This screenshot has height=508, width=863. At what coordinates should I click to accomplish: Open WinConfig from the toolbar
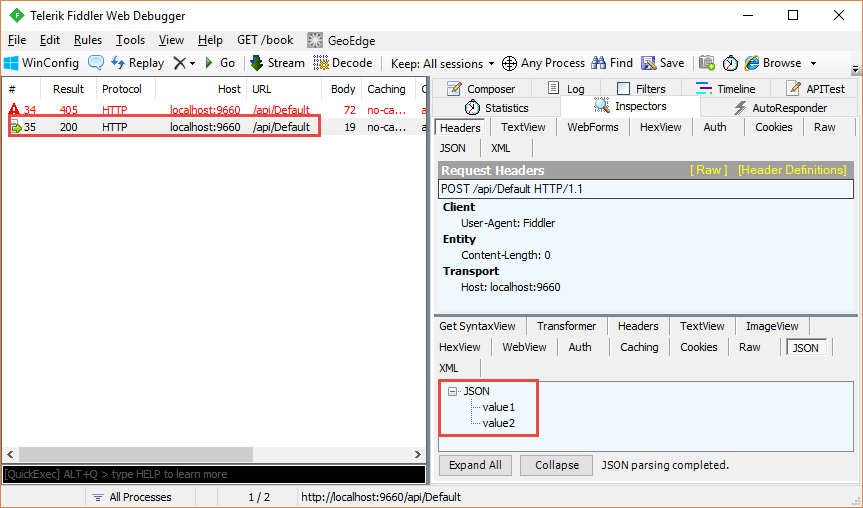pyautogui.click(x=41, y=63)
